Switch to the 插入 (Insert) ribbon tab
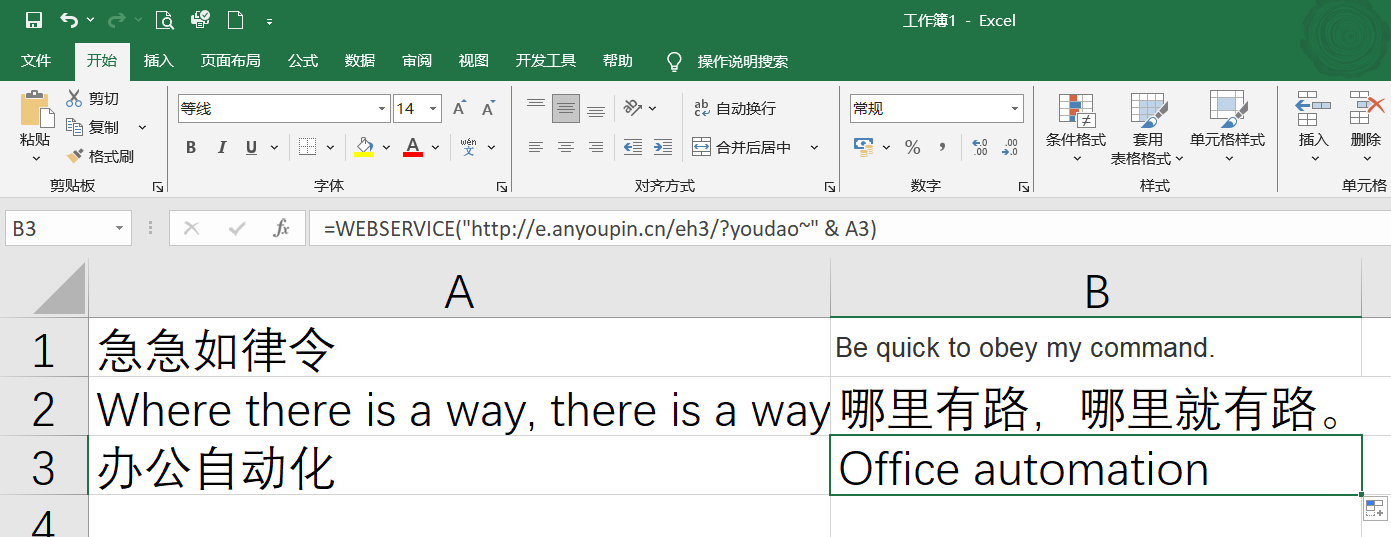 tap(158, 61)
